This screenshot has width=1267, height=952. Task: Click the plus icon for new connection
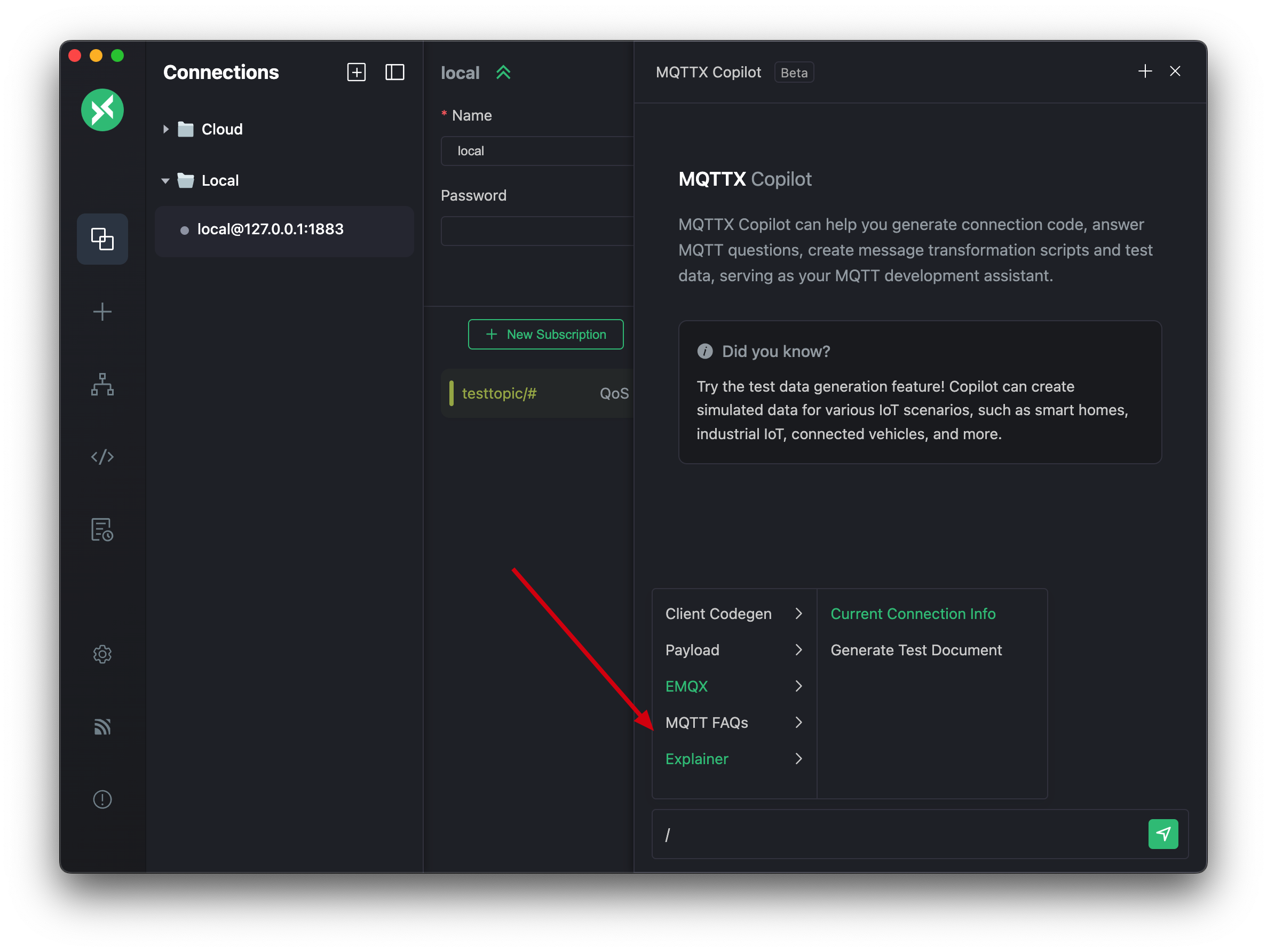tap(102, 312)
